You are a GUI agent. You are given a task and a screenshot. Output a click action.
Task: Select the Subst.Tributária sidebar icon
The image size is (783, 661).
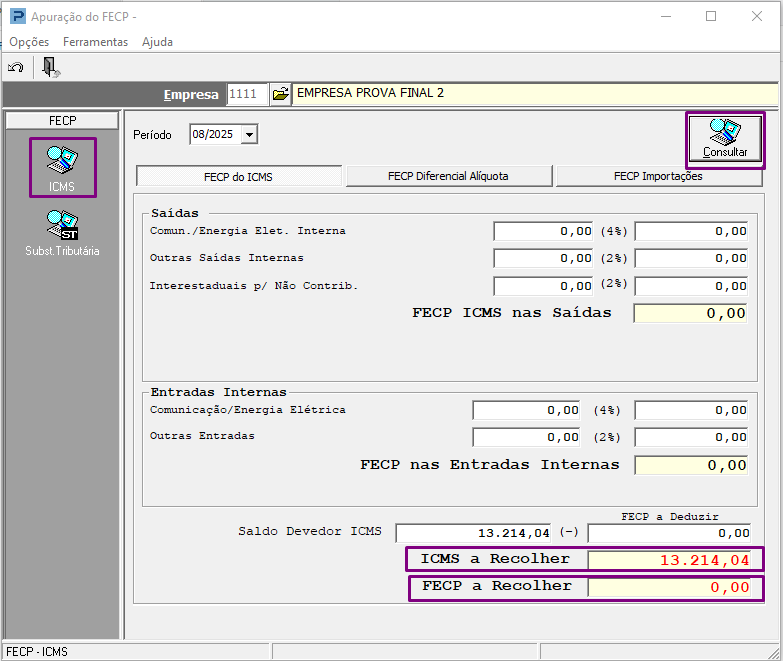62,233
